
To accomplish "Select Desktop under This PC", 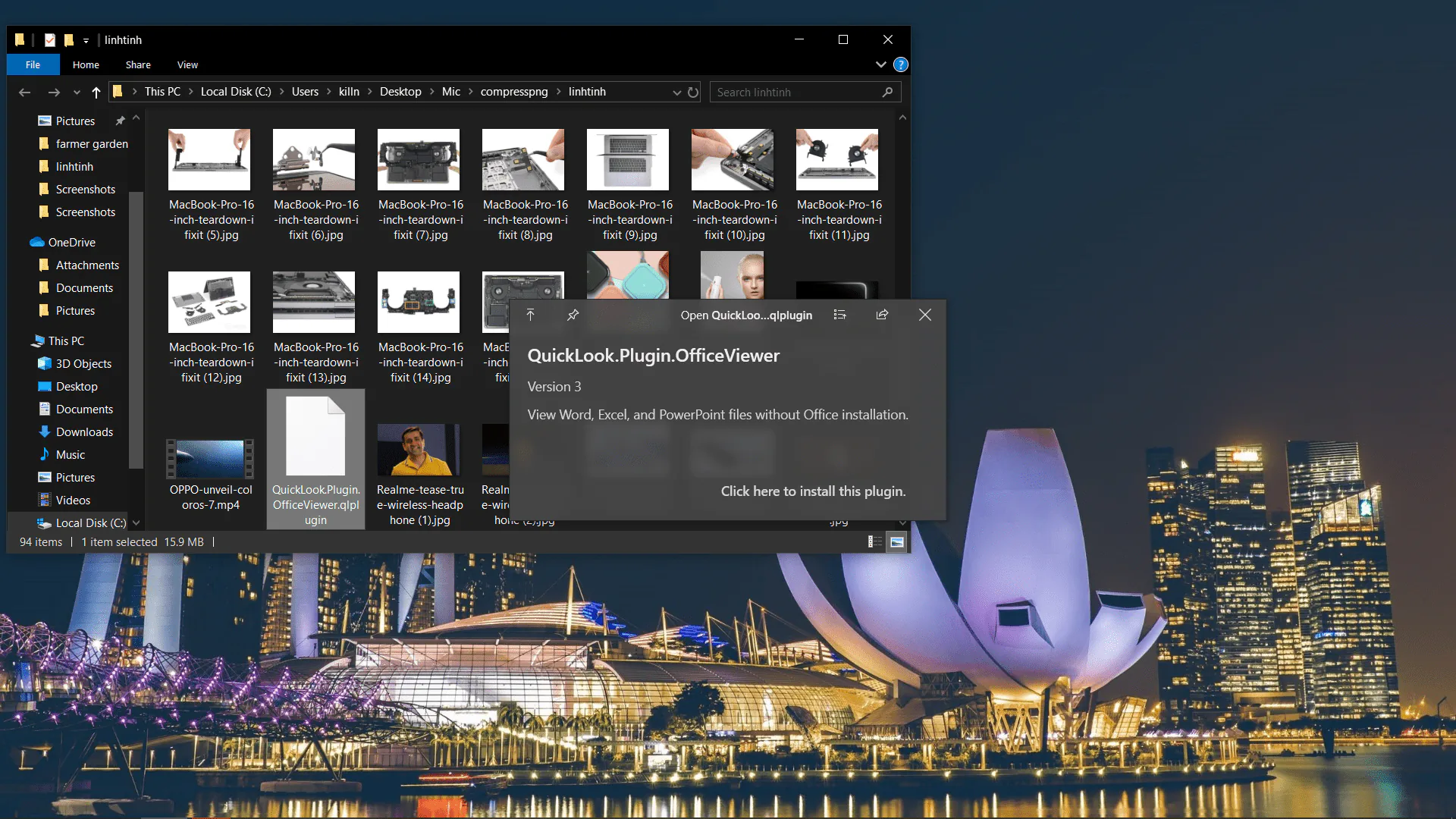I will 77,387.
